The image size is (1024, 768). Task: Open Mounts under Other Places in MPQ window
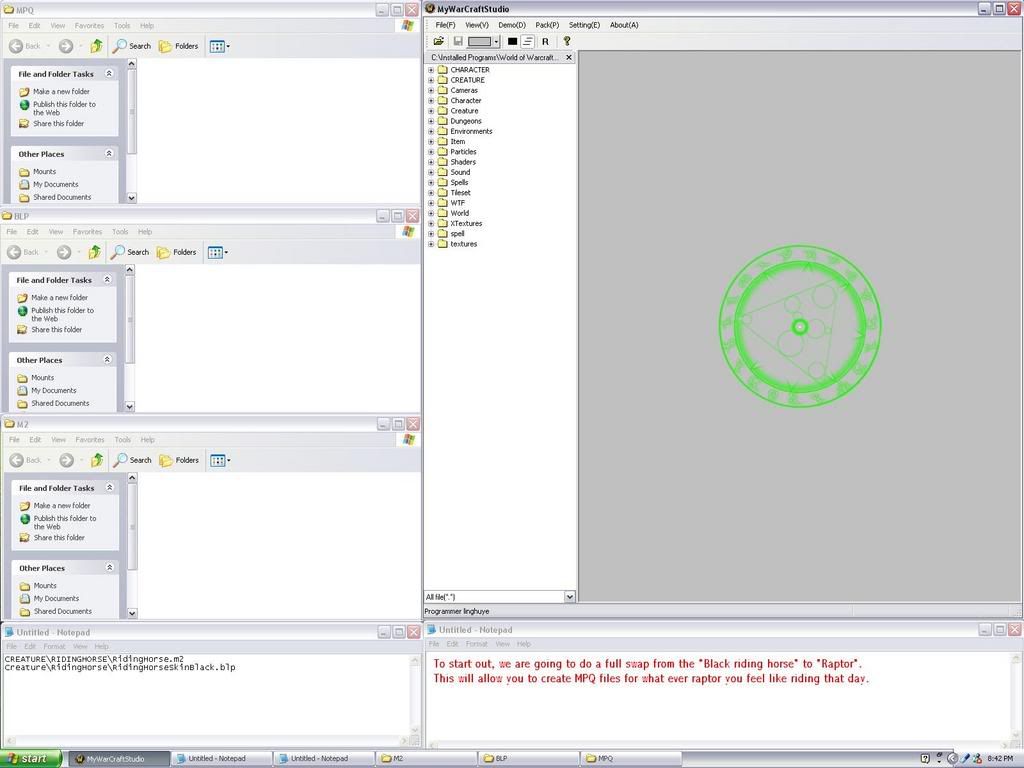44,172
